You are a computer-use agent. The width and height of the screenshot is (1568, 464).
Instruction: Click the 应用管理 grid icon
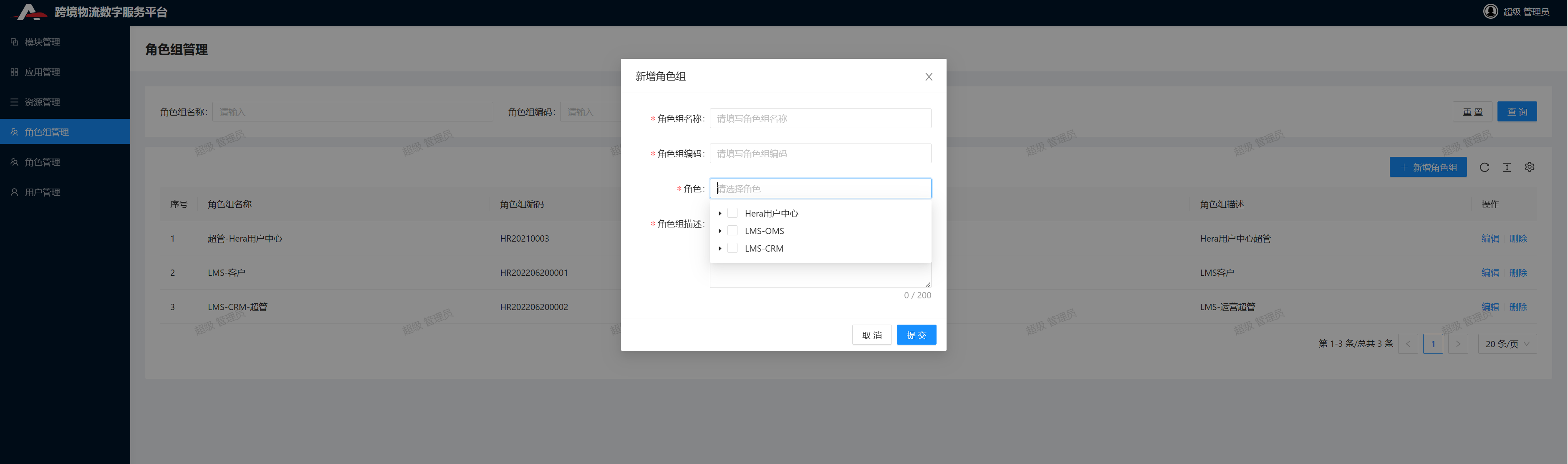[x=15, y=72]
